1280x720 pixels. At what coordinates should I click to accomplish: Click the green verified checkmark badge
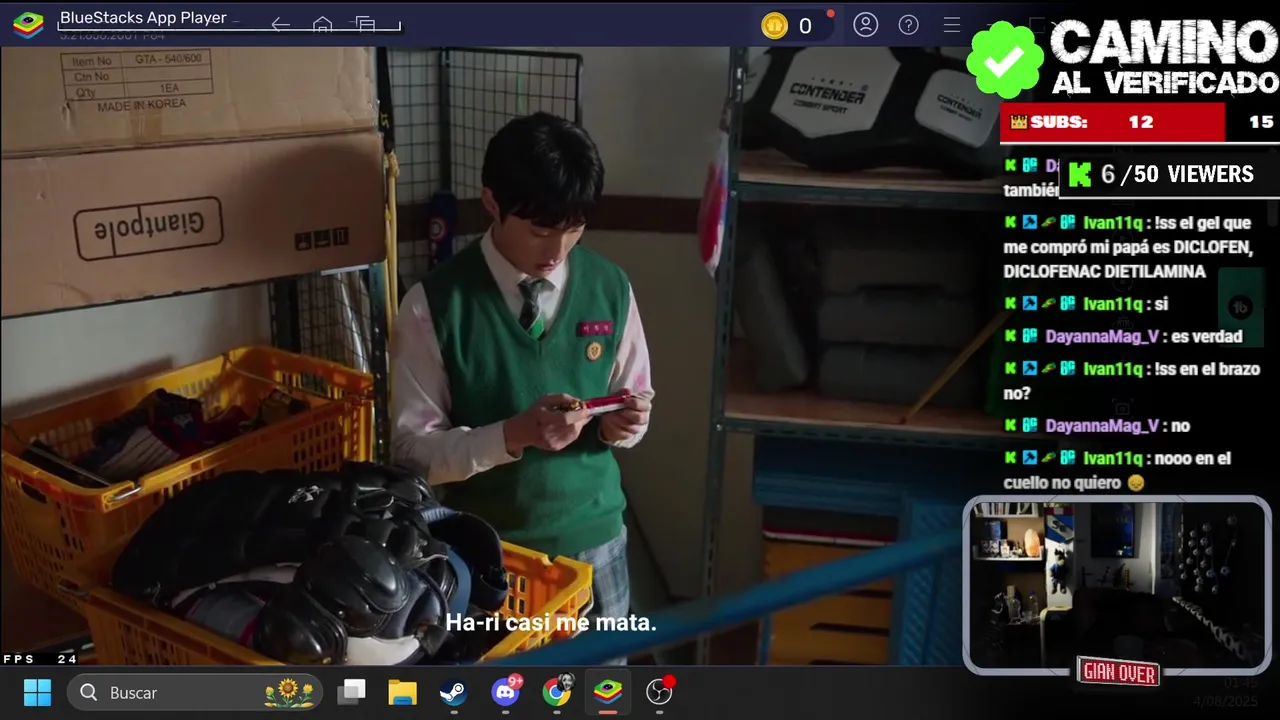point(1005,62)
